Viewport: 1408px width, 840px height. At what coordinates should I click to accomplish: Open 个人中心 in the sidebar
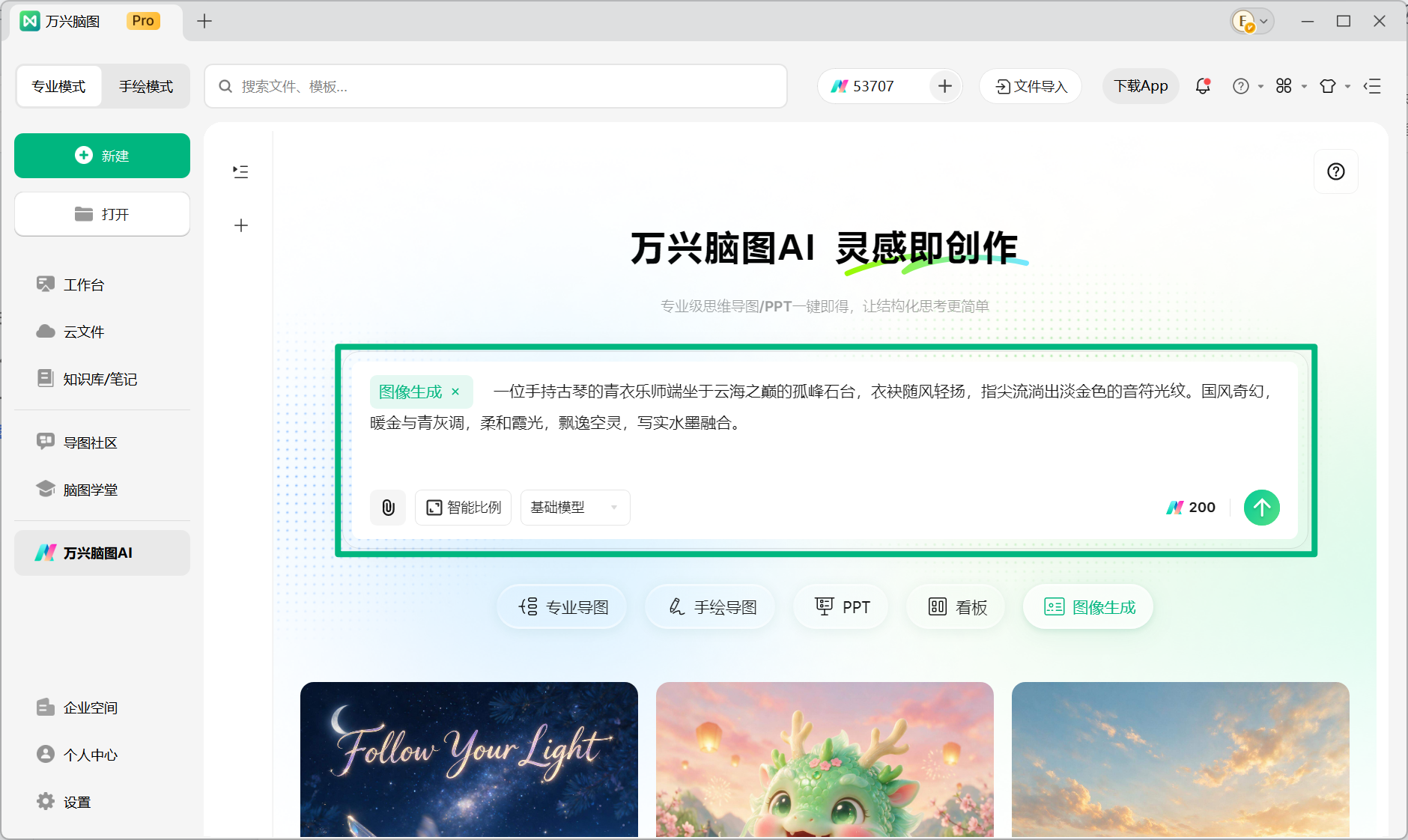102,755
